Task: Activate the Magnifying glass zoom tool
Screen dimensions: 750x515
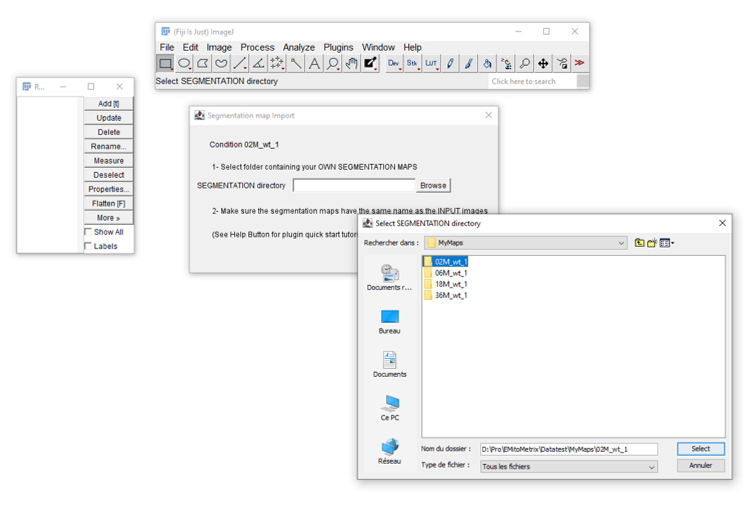Action: tap(333, 63)
